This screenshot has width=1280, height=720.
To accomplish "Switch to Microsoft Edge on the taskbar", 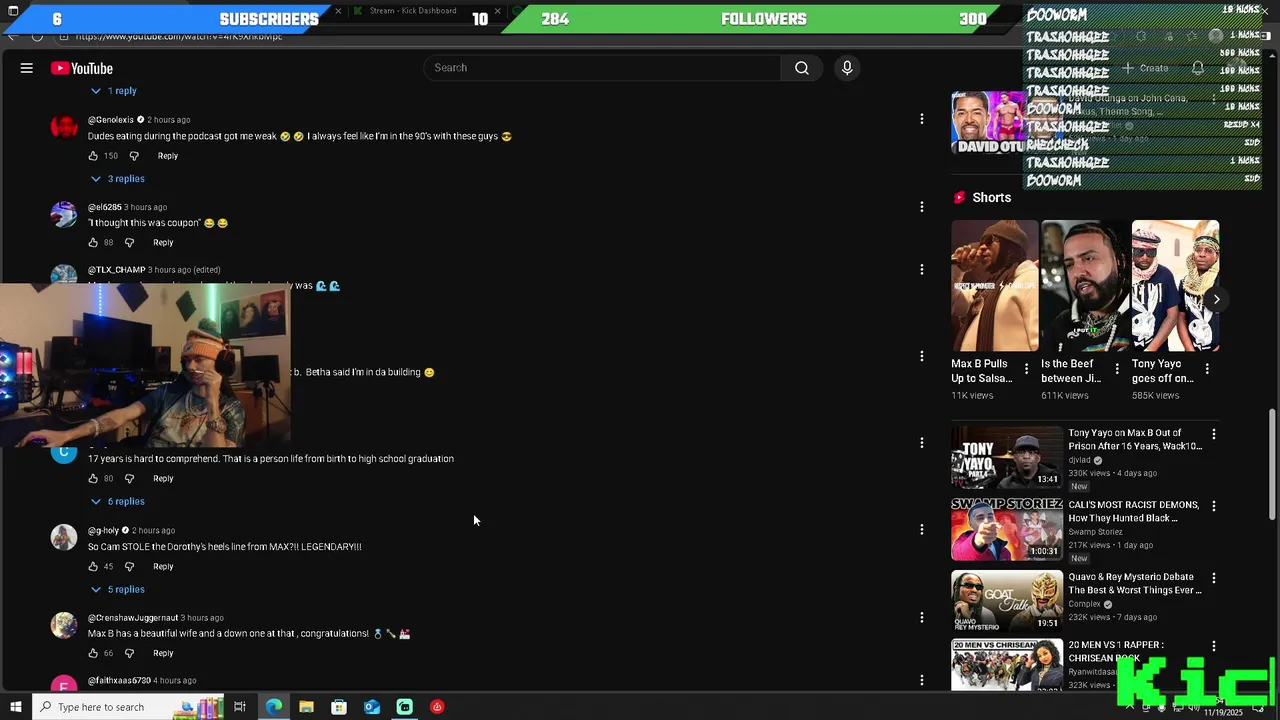I will [x=273, y=707].
